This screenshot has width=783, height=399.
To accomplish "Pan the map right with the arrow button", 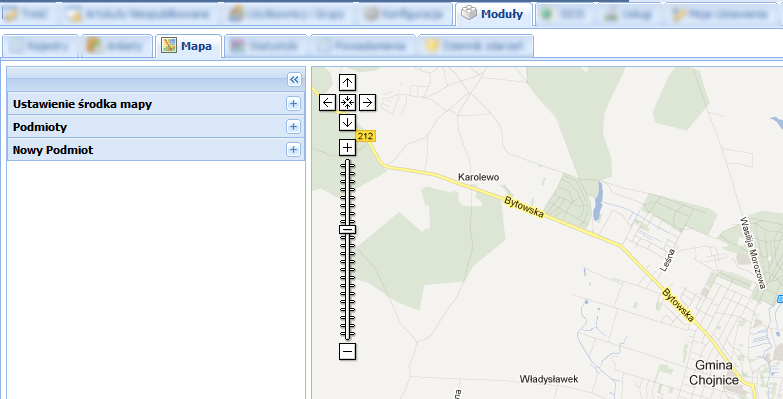I will [368, 103].
